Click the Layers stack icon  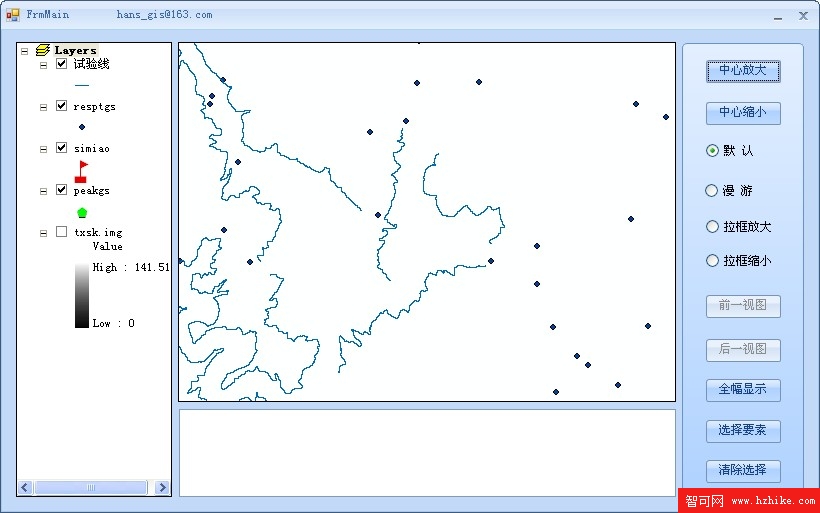[x=43, y=50]
